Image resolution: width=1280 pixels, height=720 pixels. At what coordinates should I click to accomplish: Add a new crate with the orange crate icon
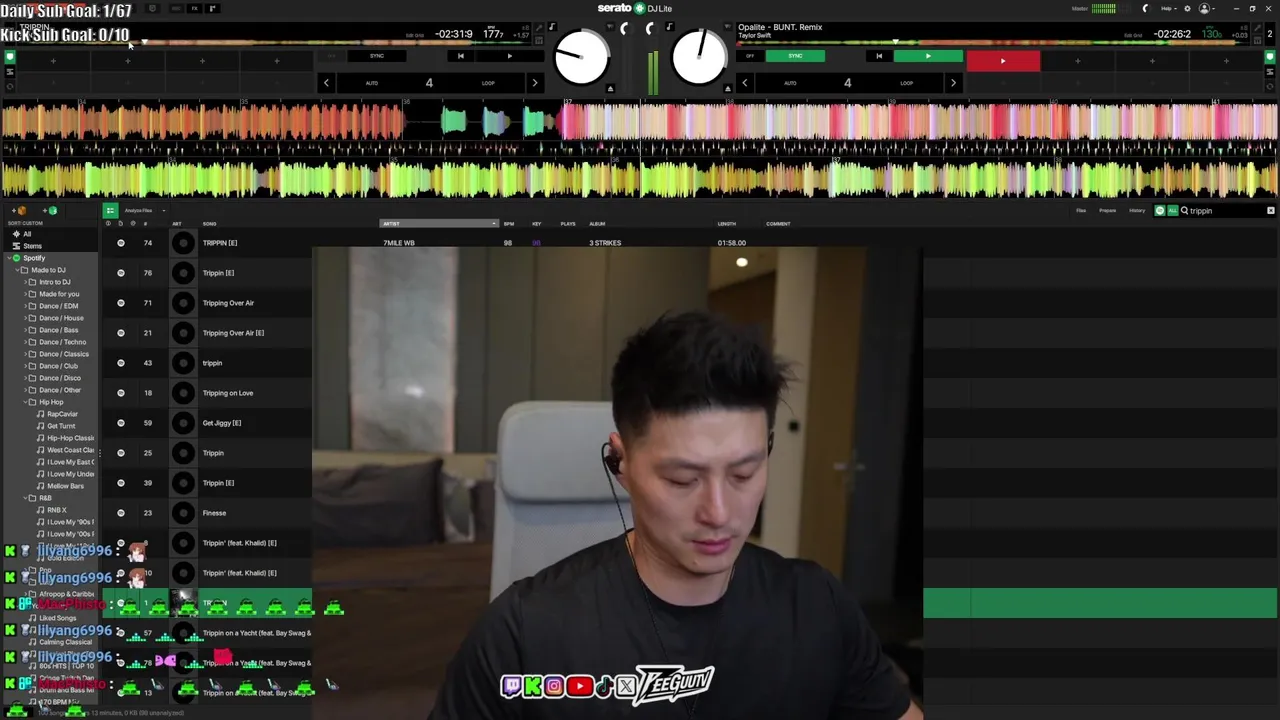(x=19, y=211)
